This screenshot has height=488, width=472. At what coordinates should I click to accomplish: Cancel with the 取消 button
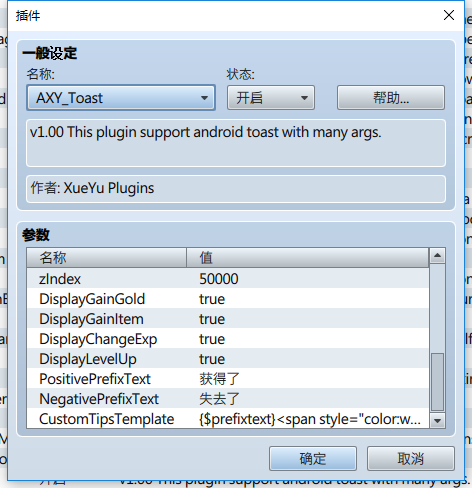pyautogui.click(x=411, y=459)
